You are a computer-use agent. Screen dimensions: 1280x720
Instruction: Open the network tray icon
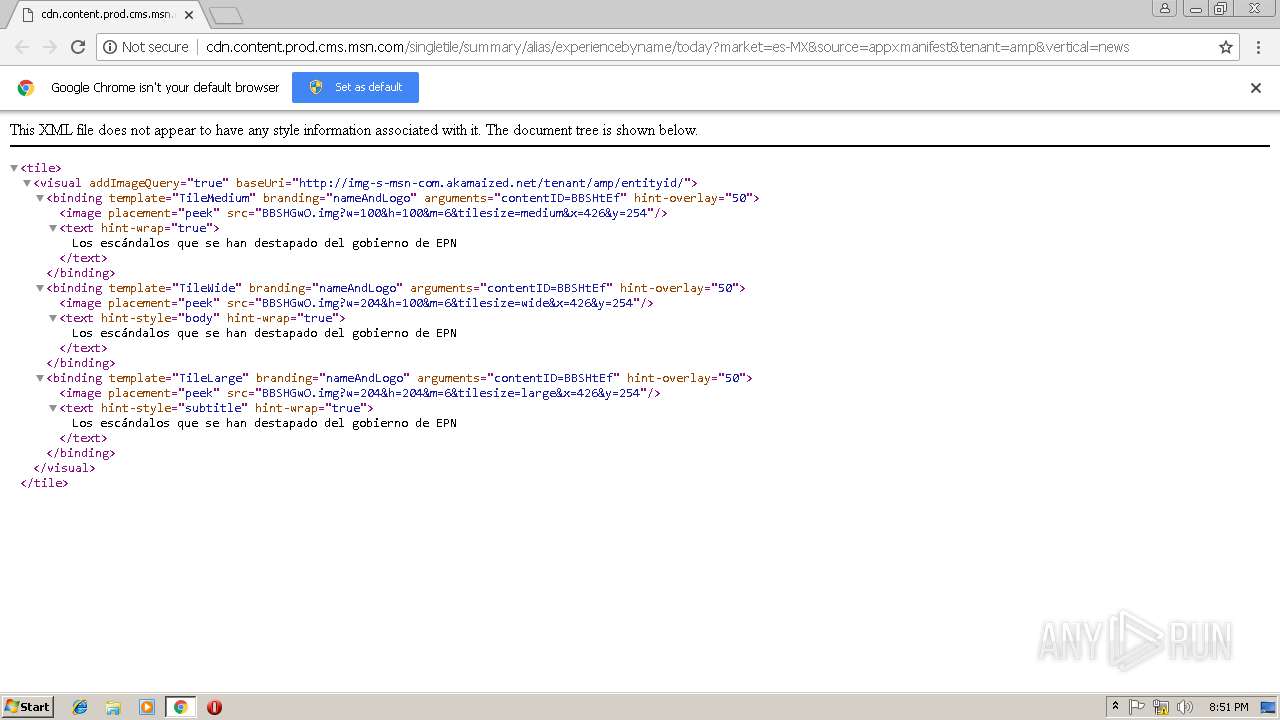click(1161, 707)
